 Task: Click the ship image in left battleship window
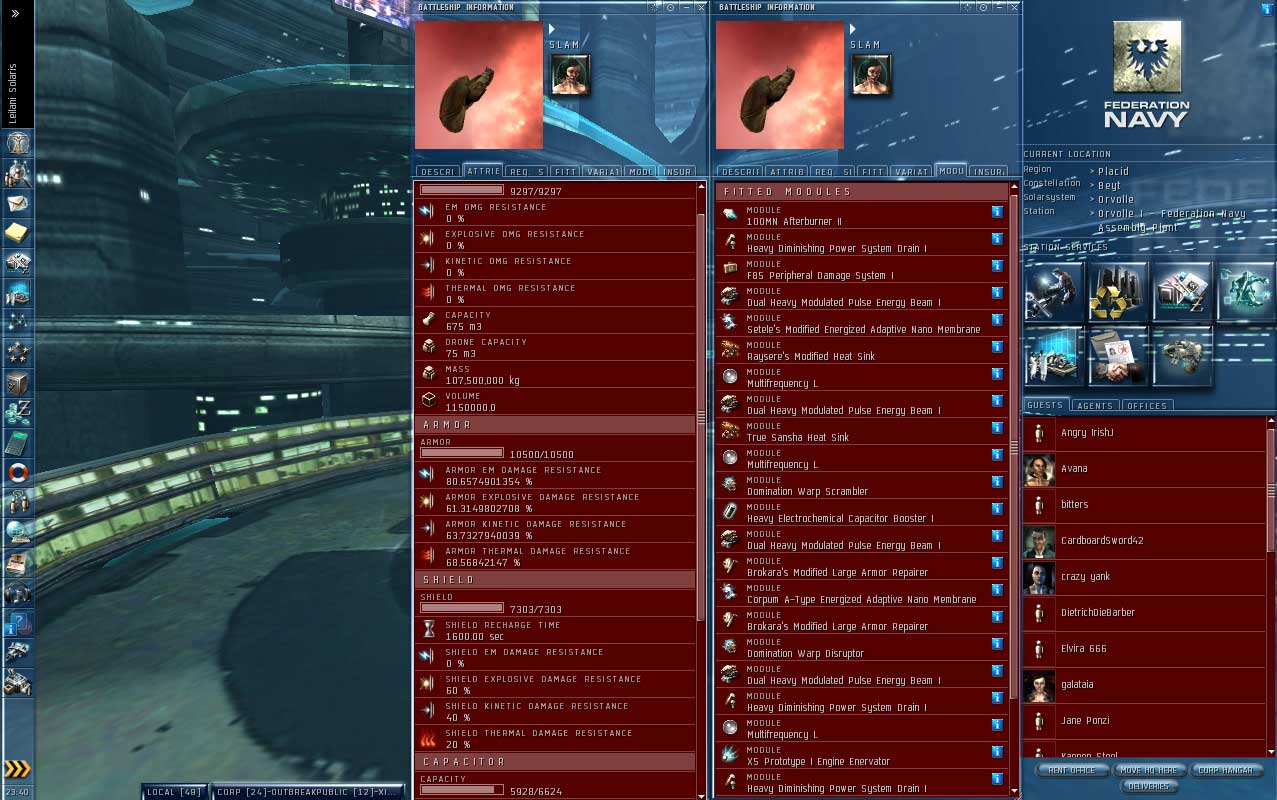pyautogui.click(x=479, y=85)
